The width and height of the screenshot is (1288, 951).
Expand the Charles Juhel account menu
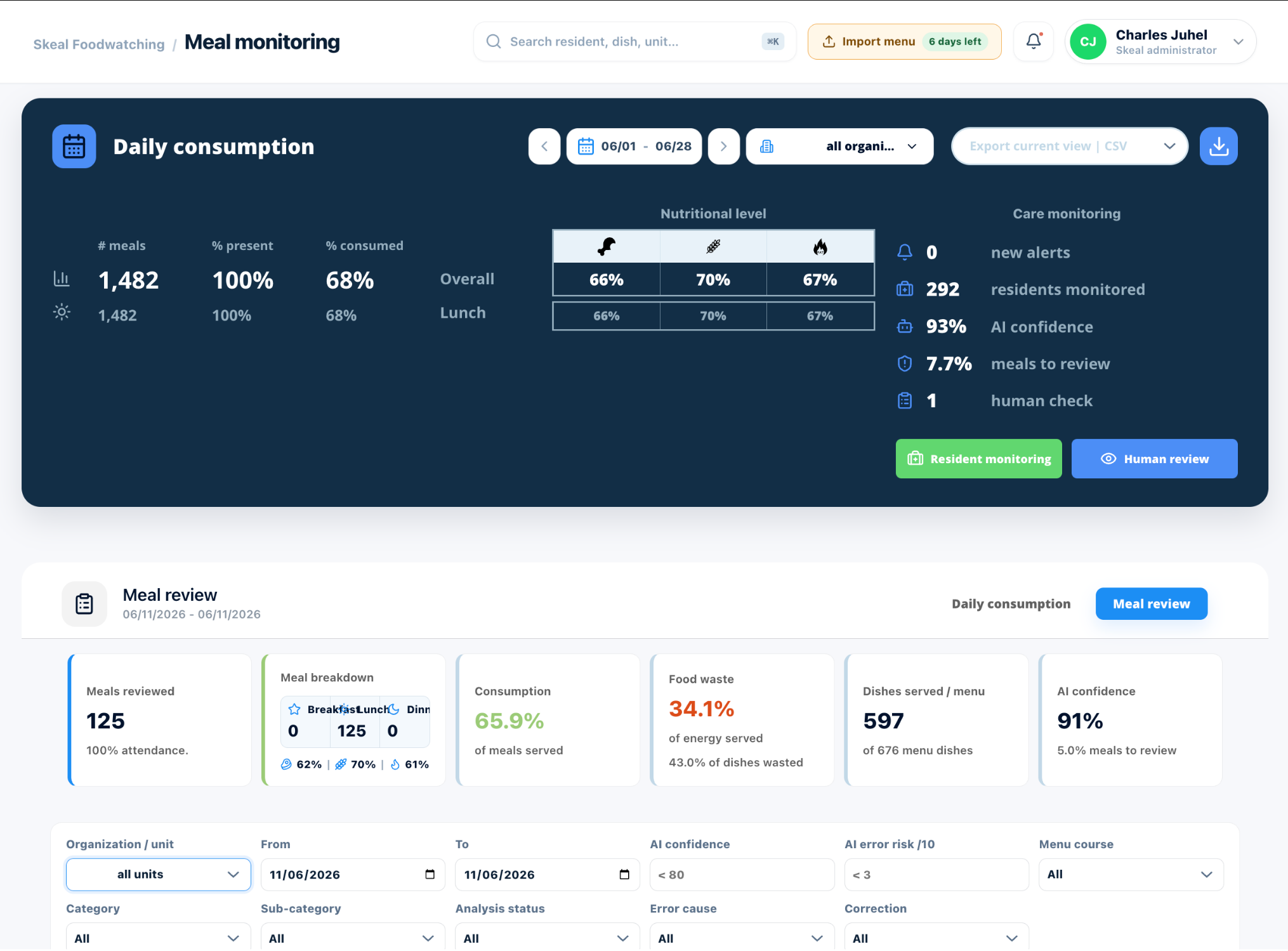[x=1160, y=42]
